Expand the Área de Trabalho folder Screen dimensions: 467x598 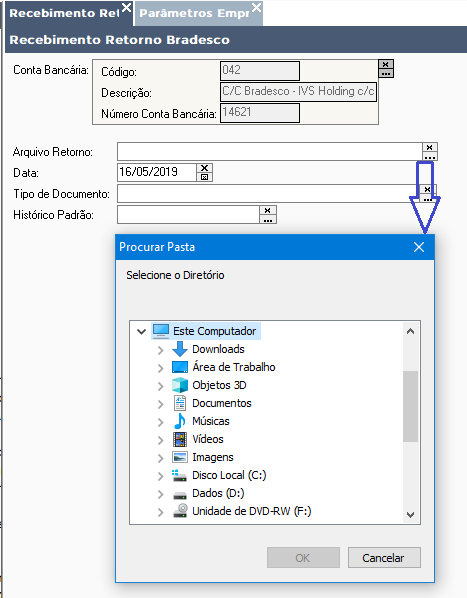[x=160, y=368]
